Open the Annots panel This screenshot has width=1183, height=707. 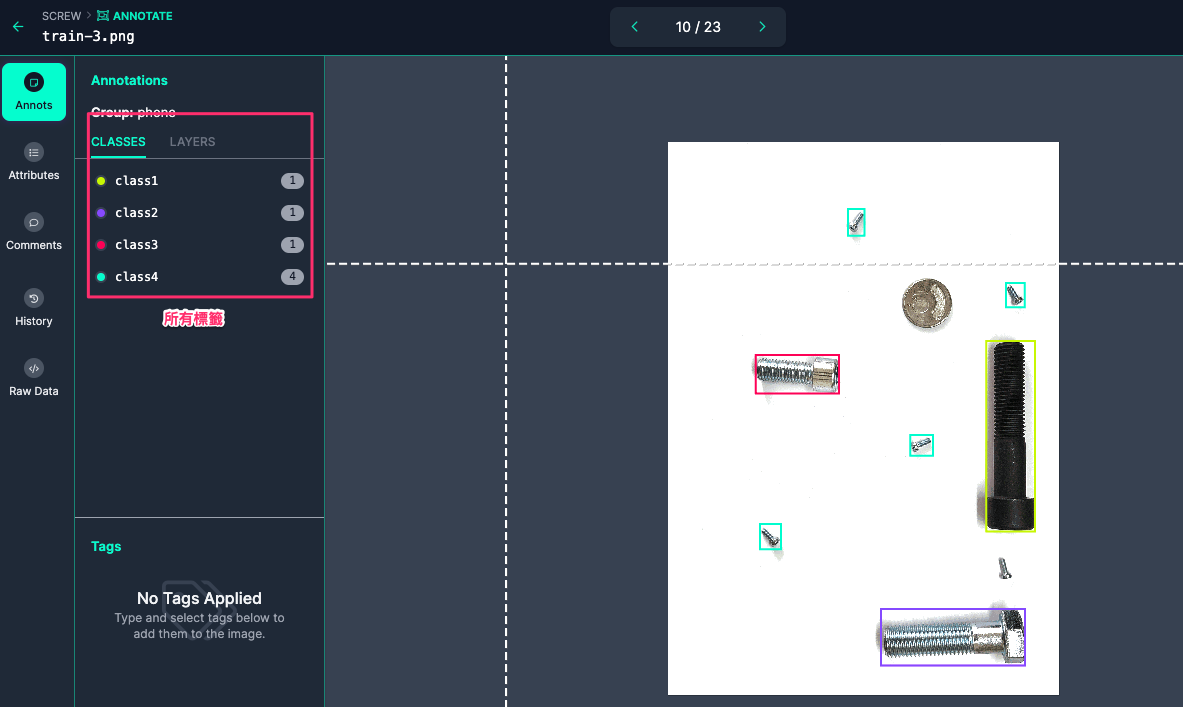point(34,92)
